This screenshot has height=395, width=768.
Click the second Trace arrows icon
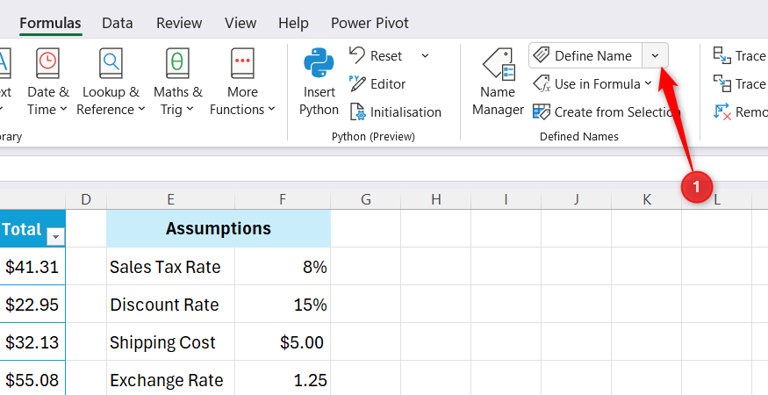click(x=722, y=84)
